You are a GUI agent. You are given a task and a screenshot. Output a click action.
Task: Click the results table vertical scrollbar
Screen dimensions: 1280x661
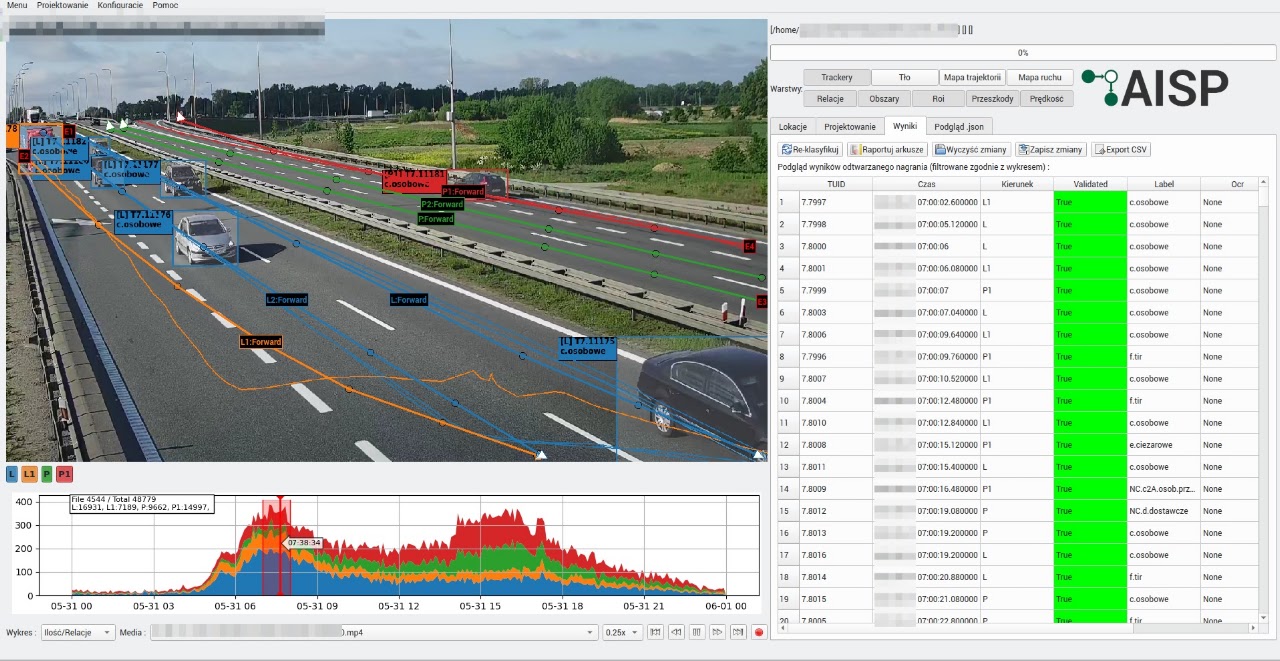coord(1264,400)
